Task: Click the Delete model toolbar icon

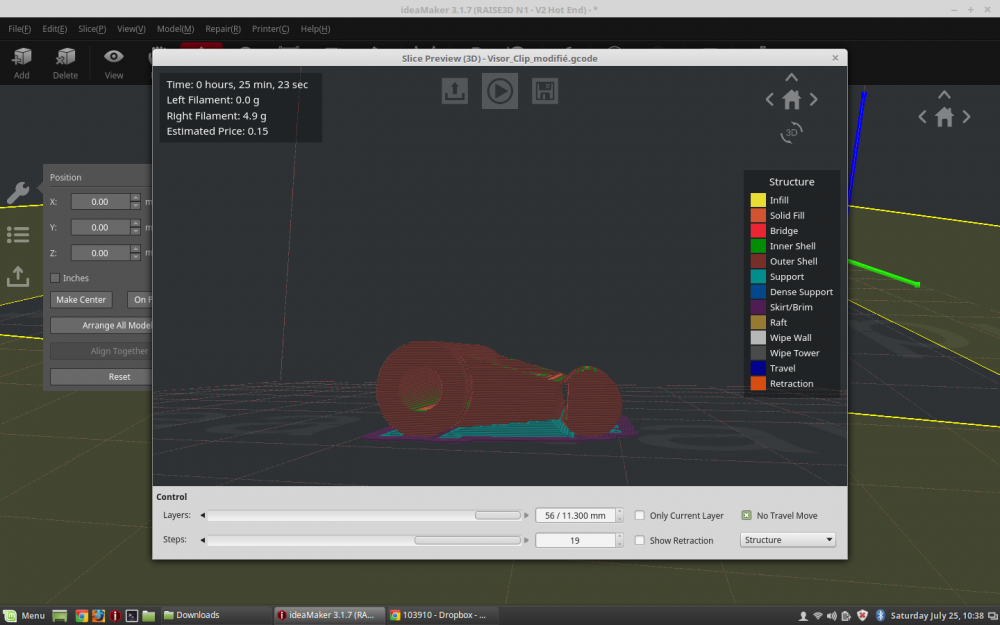Action: (65, 64)
